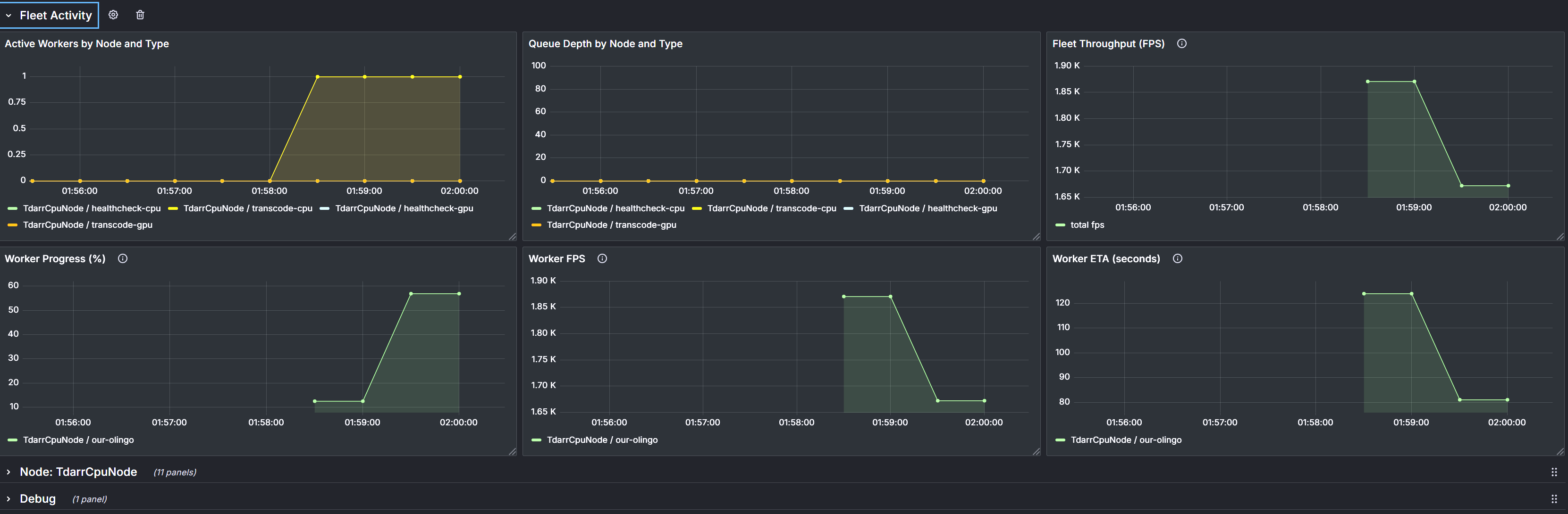Collapse the Fleet Activity row
This screenshot has height=514, width=1568.
49,15
